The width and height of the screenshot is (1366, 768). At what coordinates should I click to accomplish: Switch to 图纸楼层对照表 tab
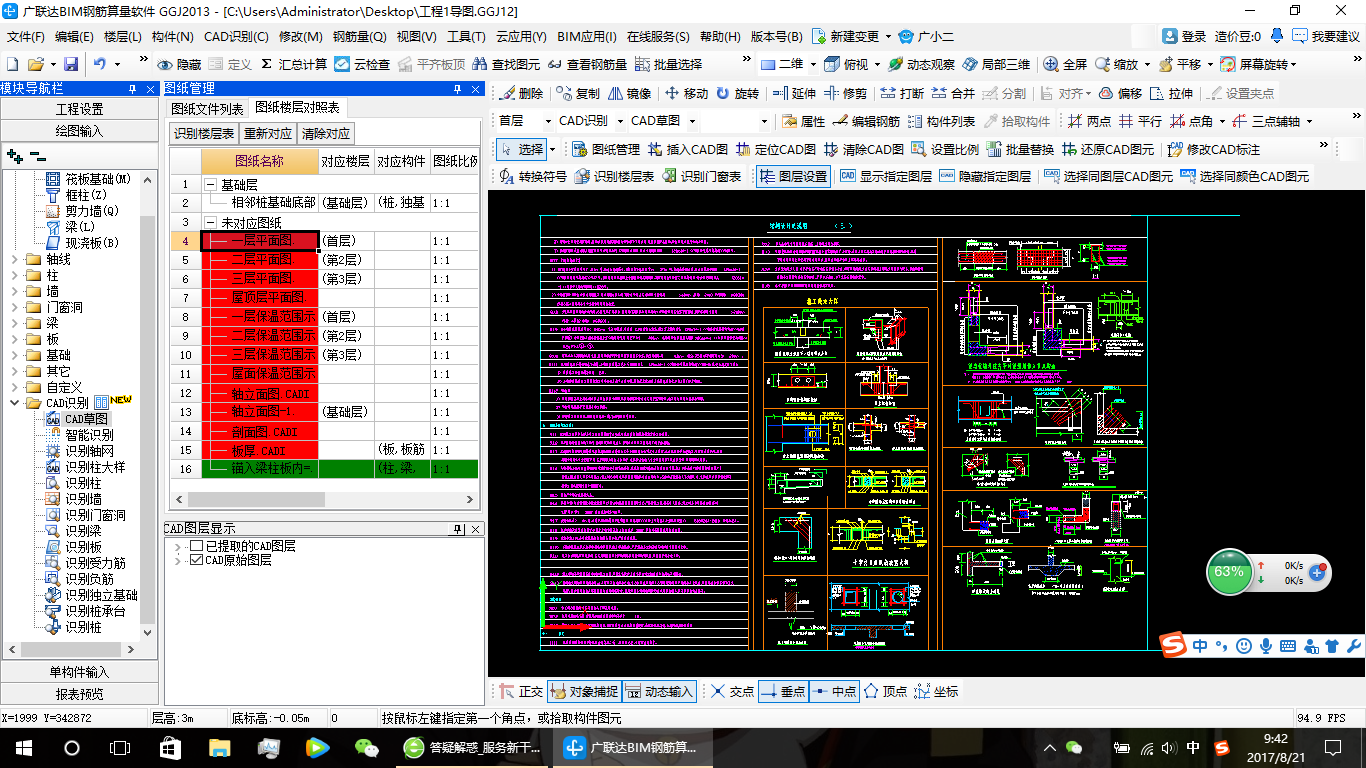click(x=297, y=107)
